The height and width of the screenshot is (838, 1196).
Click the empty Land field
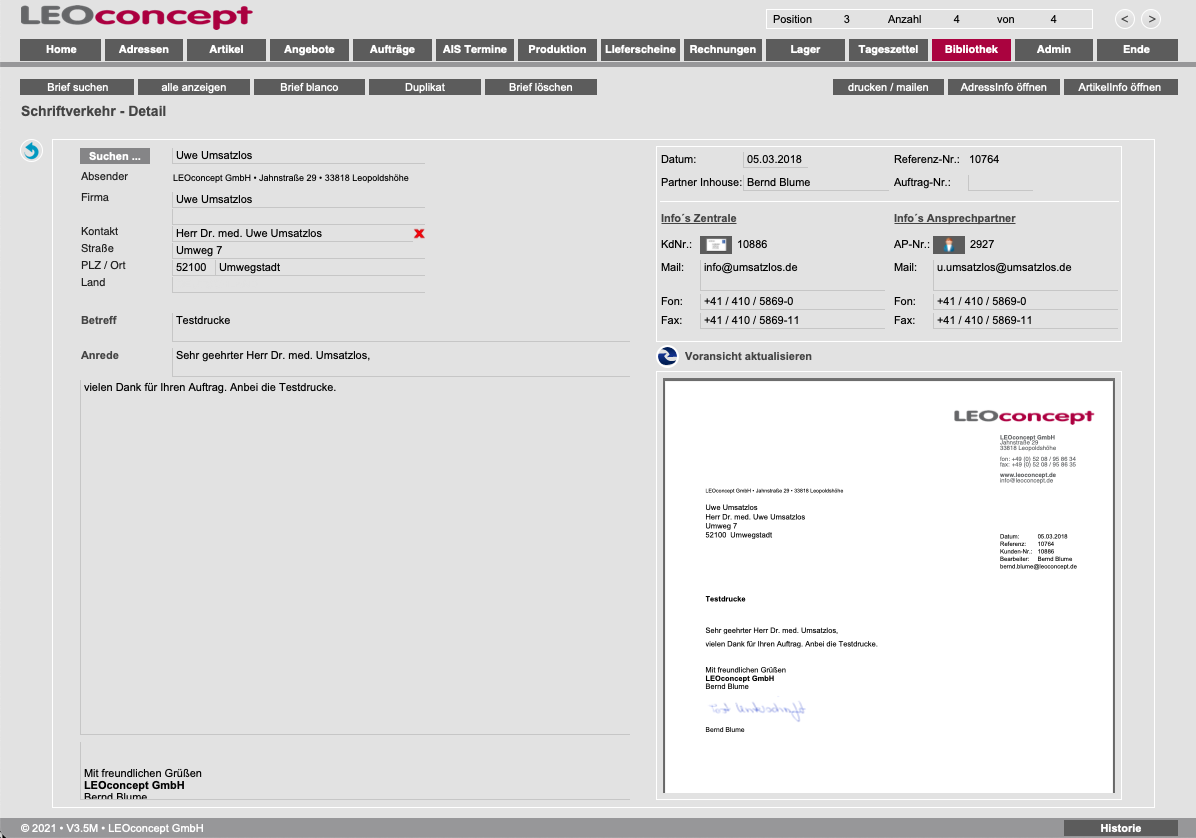pyautogui.click(x=298, y=284)
